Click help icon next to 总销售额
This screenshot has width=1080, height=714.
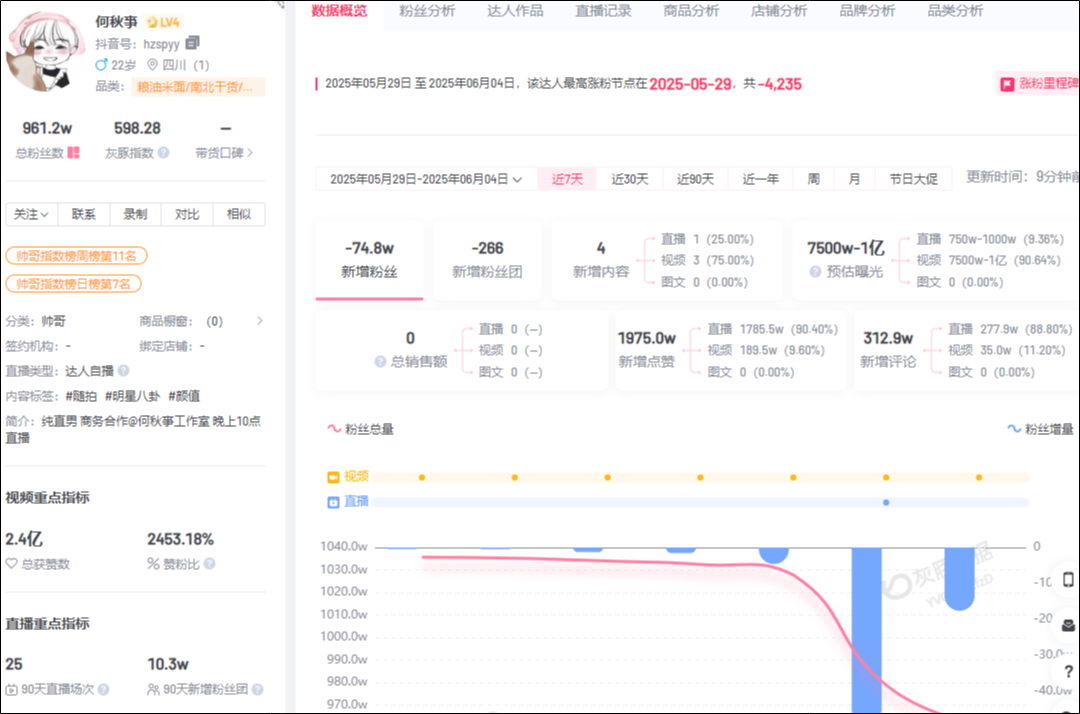380,362
